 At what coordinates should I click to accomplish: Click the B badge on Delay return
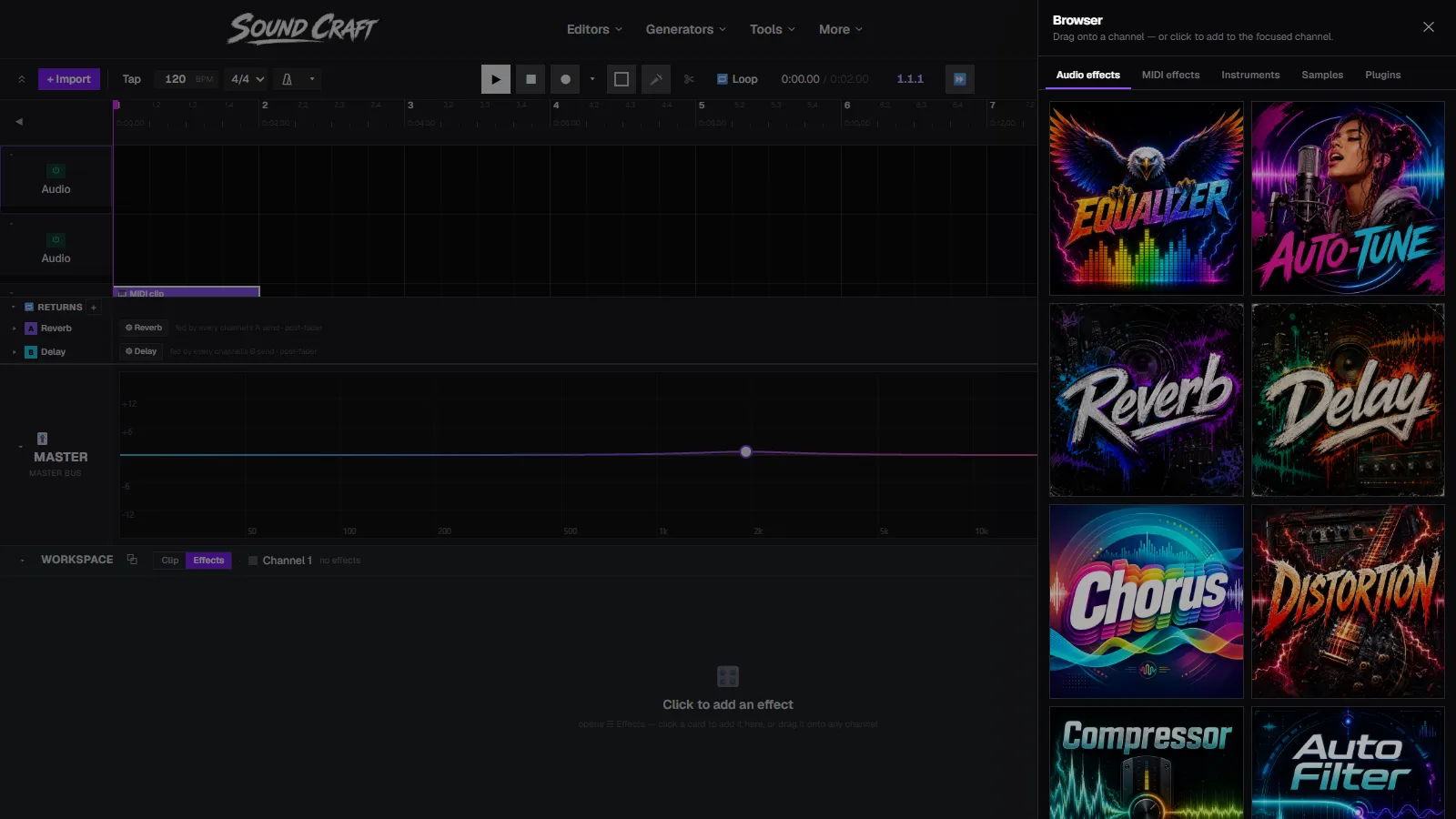(31, 352)
